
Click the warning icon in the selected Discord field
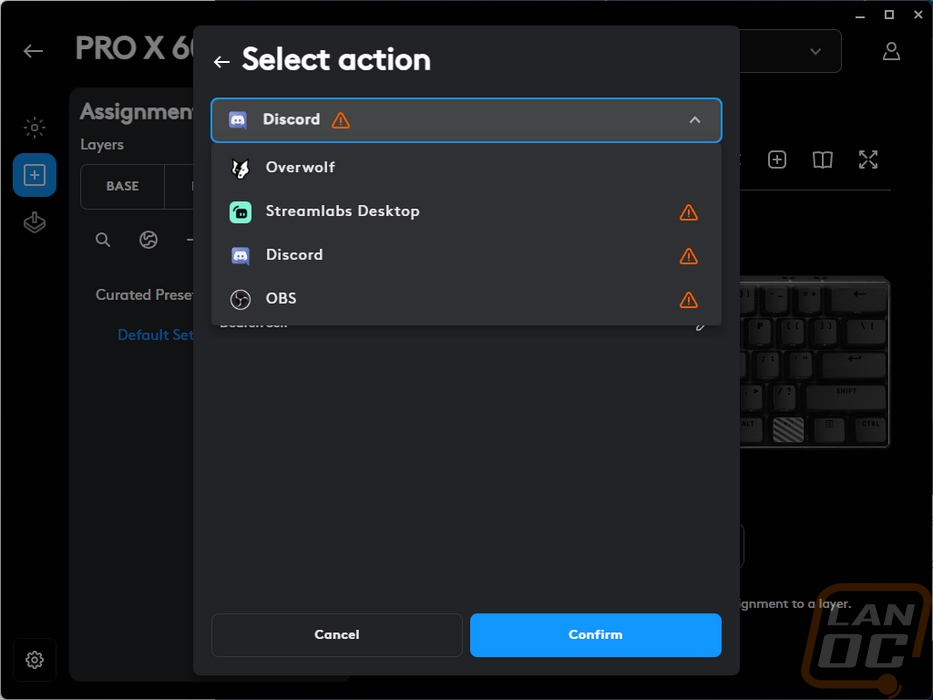[x=341, y=120]
